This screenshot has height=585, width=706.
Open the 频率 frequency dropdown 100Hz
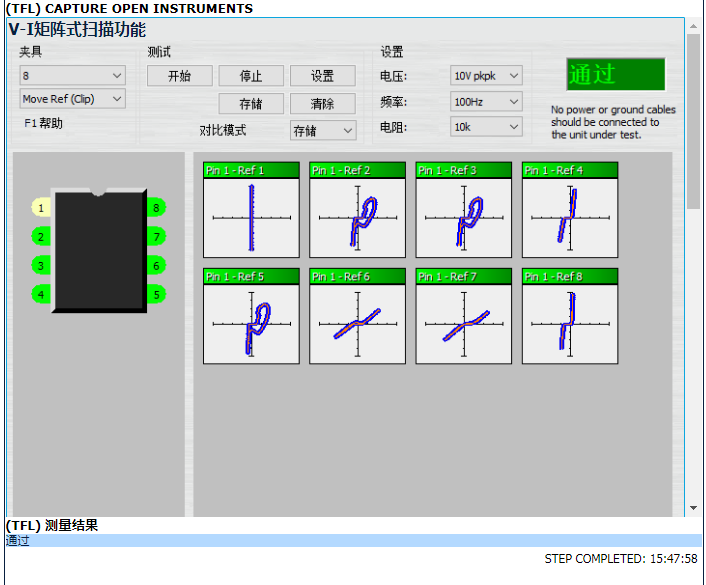coord(486,101)
